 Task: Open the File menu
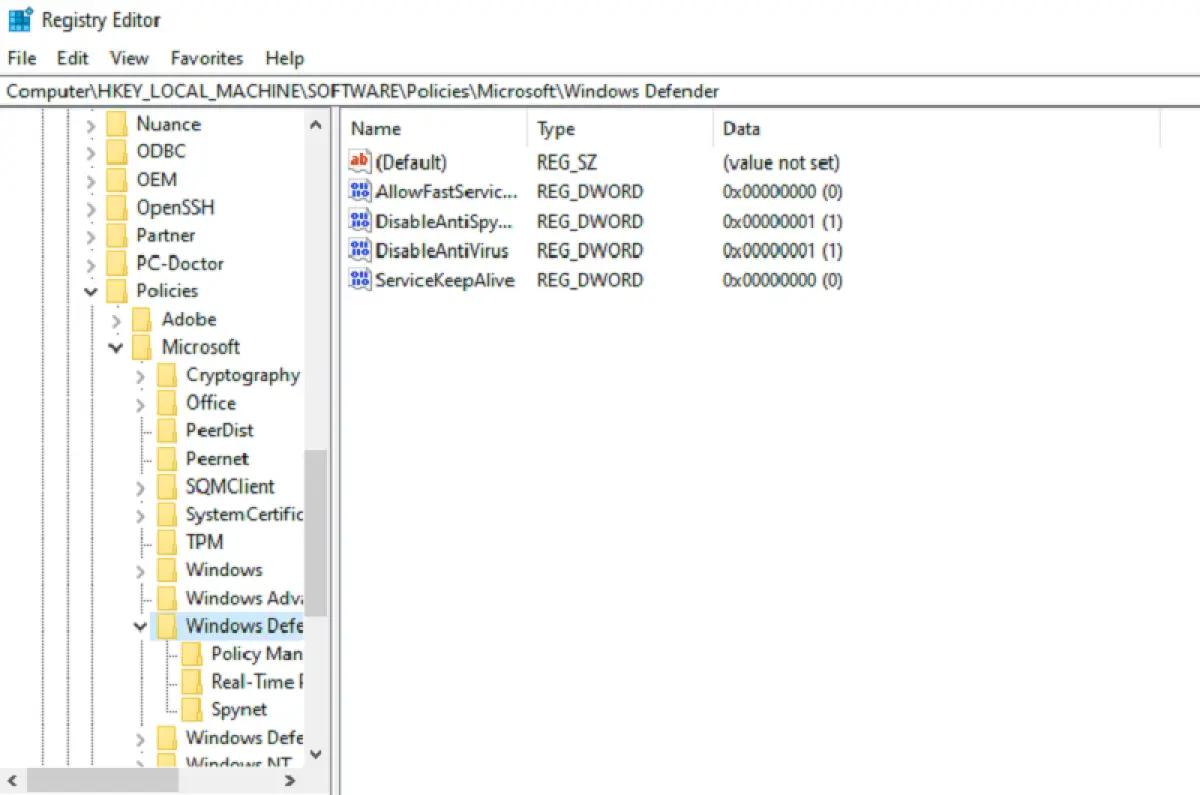click(x=22, y=58)
